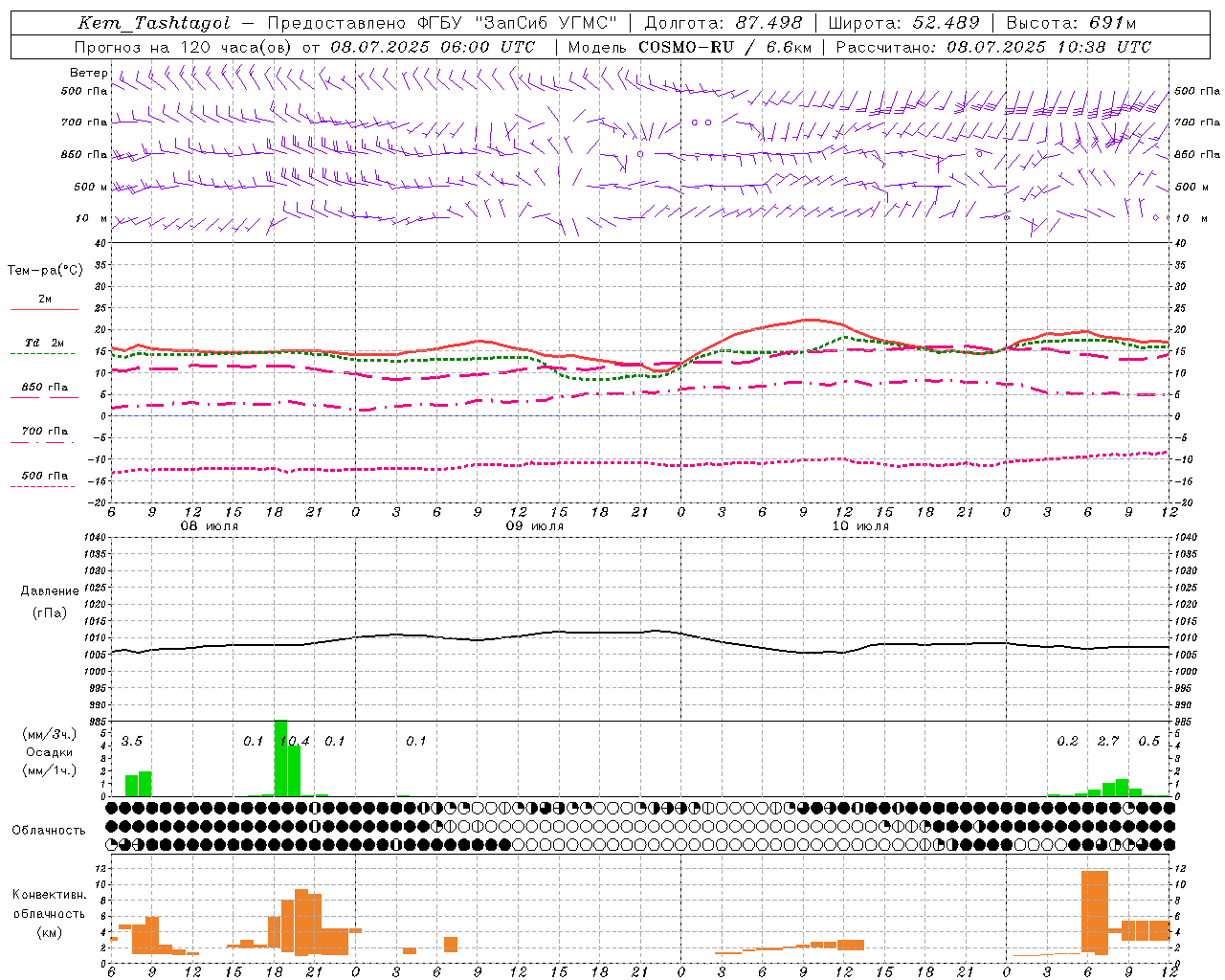Screen dimensions: 1225x980
Task: Click the 'Высота: 691м' header value
Action: point(1072,24)
